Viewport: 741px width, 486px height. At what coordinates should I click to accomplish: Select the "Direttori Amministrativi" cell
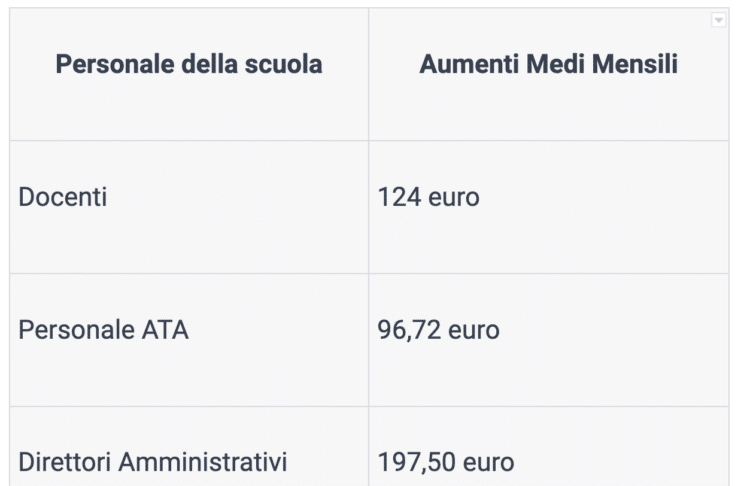point(153,463)
